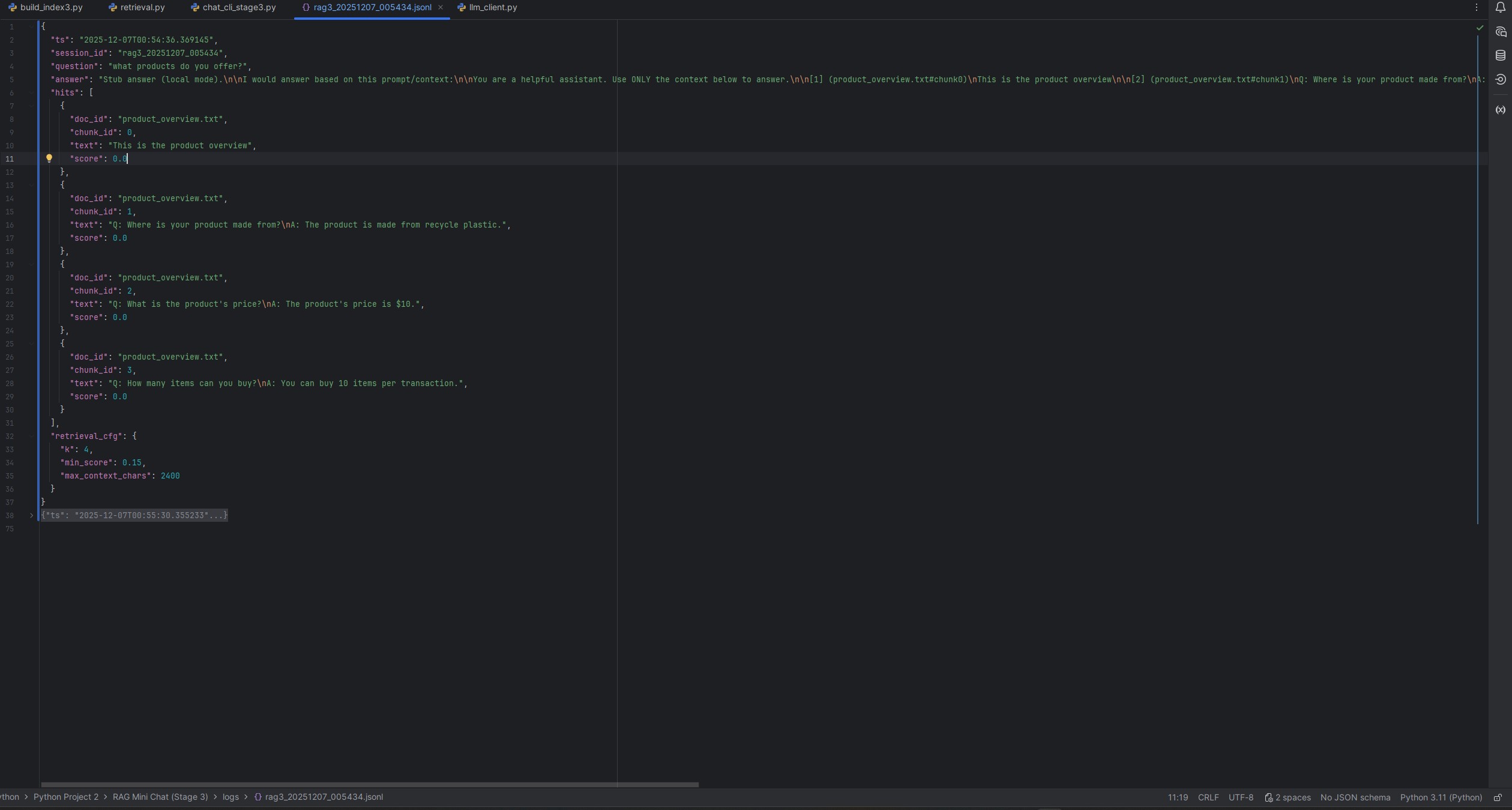Open the Endpoints tool window icon below Database
Image resolution: width=1512 pixels, height=810 pixels.
coord(1501,79)
